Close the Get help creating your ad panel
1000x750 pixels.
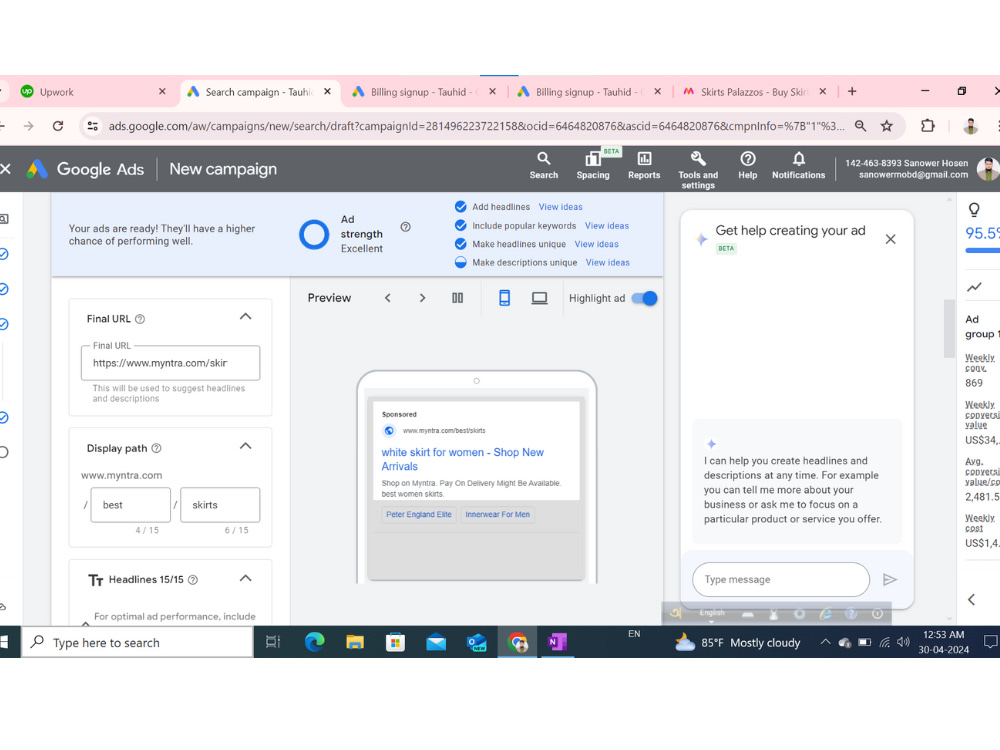(x=890, y=239)
